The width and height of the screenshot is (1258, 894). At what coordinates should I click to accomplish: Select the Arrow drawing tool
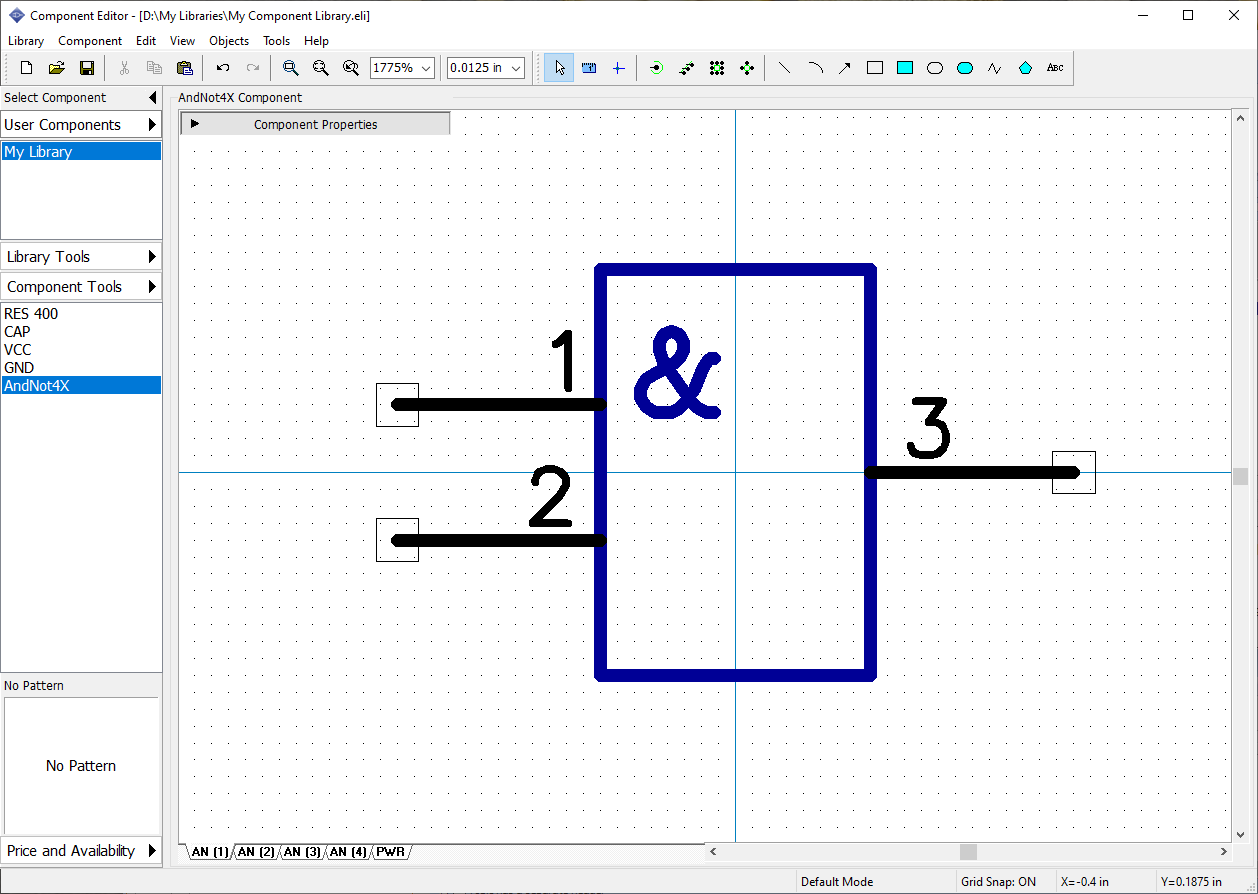[845, 68]
